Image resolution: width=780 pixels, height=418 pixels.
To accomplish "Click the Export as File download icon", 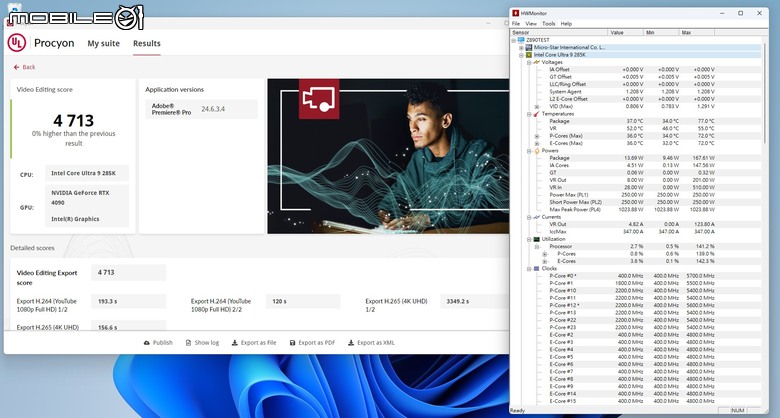I will point(235,343).
